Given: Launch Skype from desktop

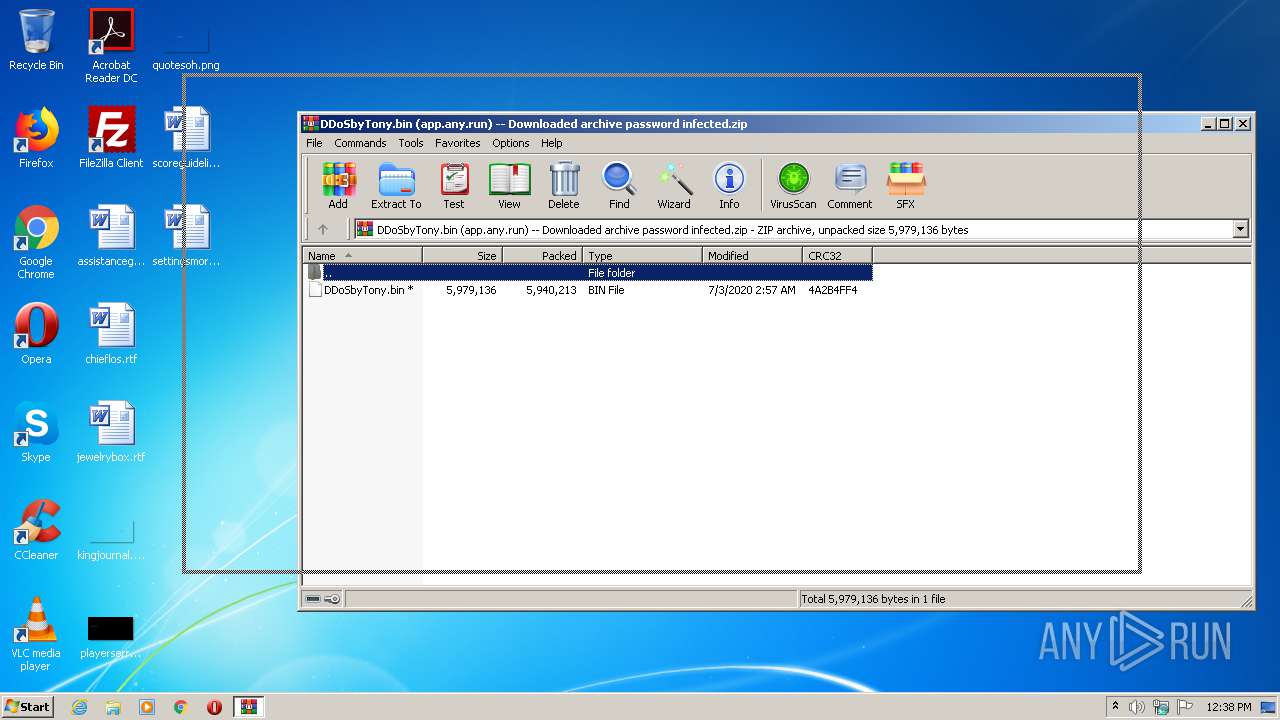Looking at the screenshot, I should pos(36,432).
